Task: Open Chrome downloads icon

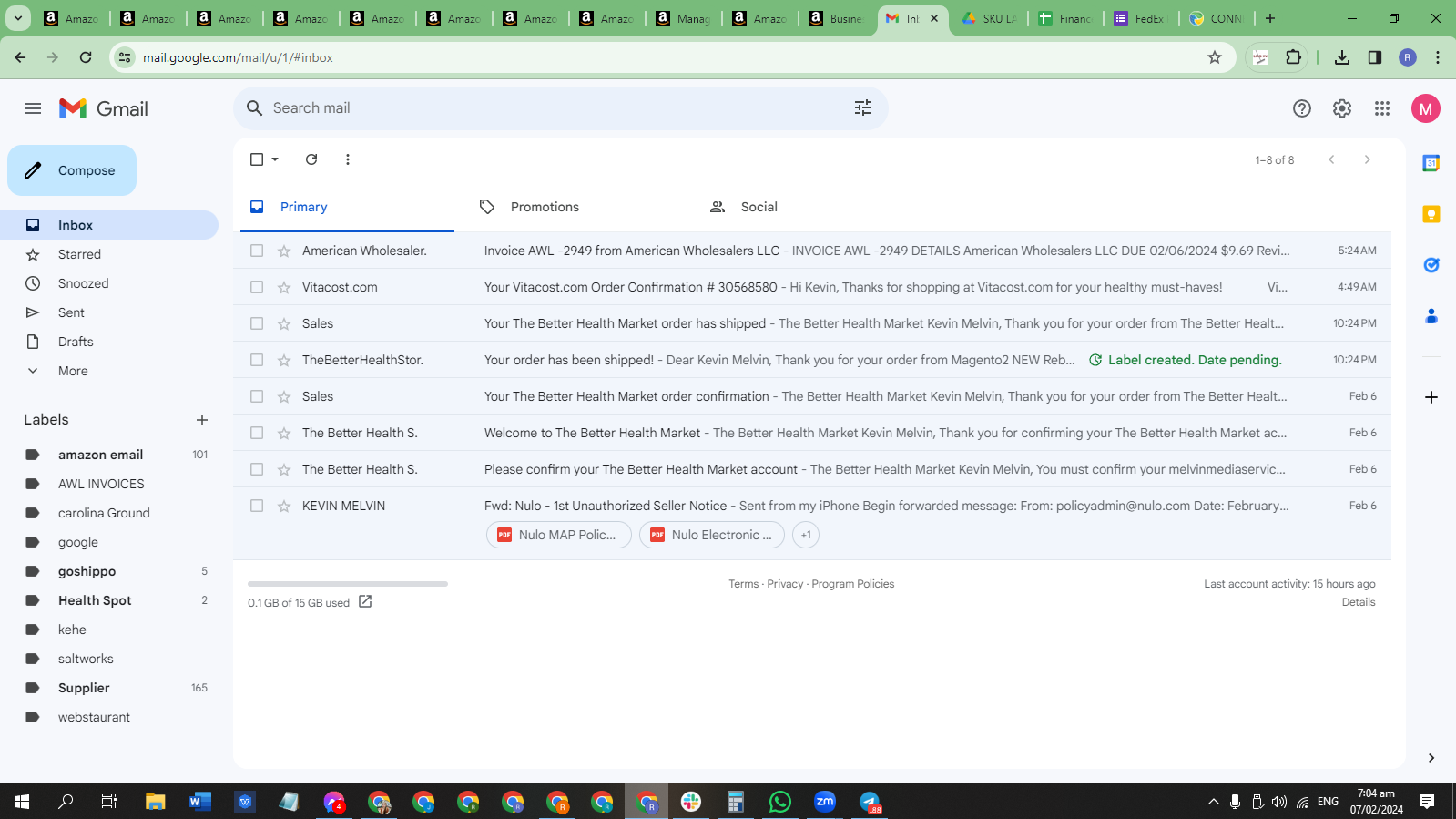Action: tap(1342, 57)
